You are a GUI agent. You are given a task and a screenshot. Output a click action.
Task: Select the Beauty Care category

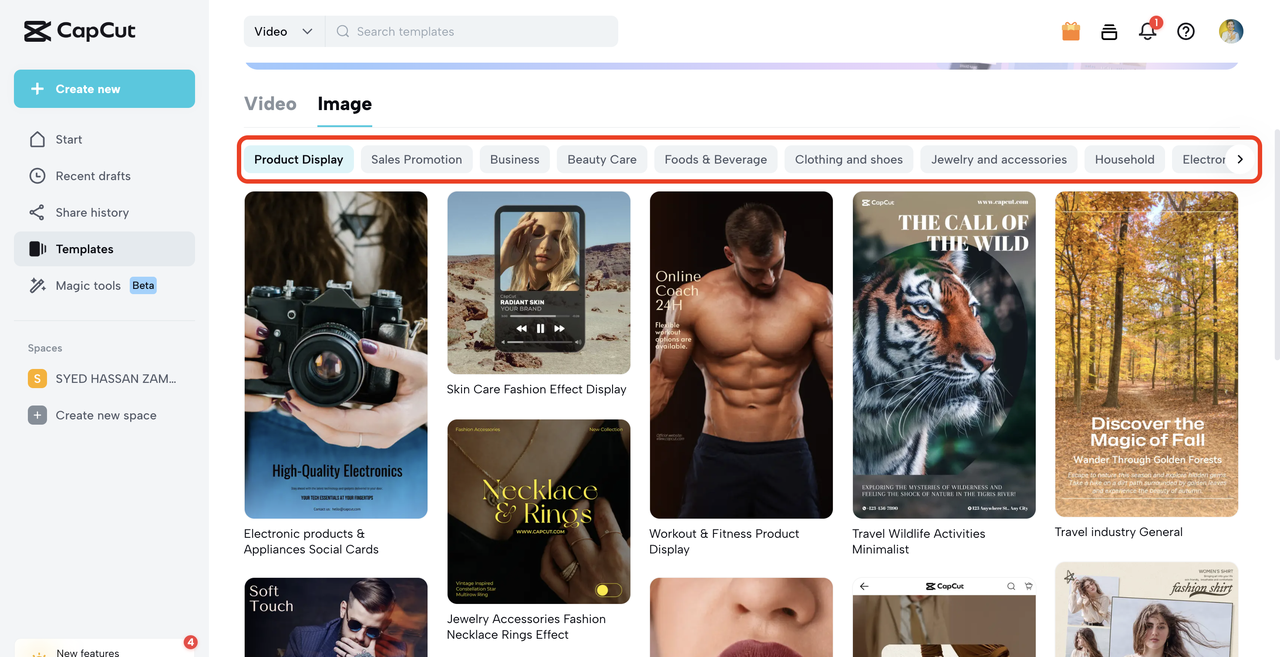[602, 159]
